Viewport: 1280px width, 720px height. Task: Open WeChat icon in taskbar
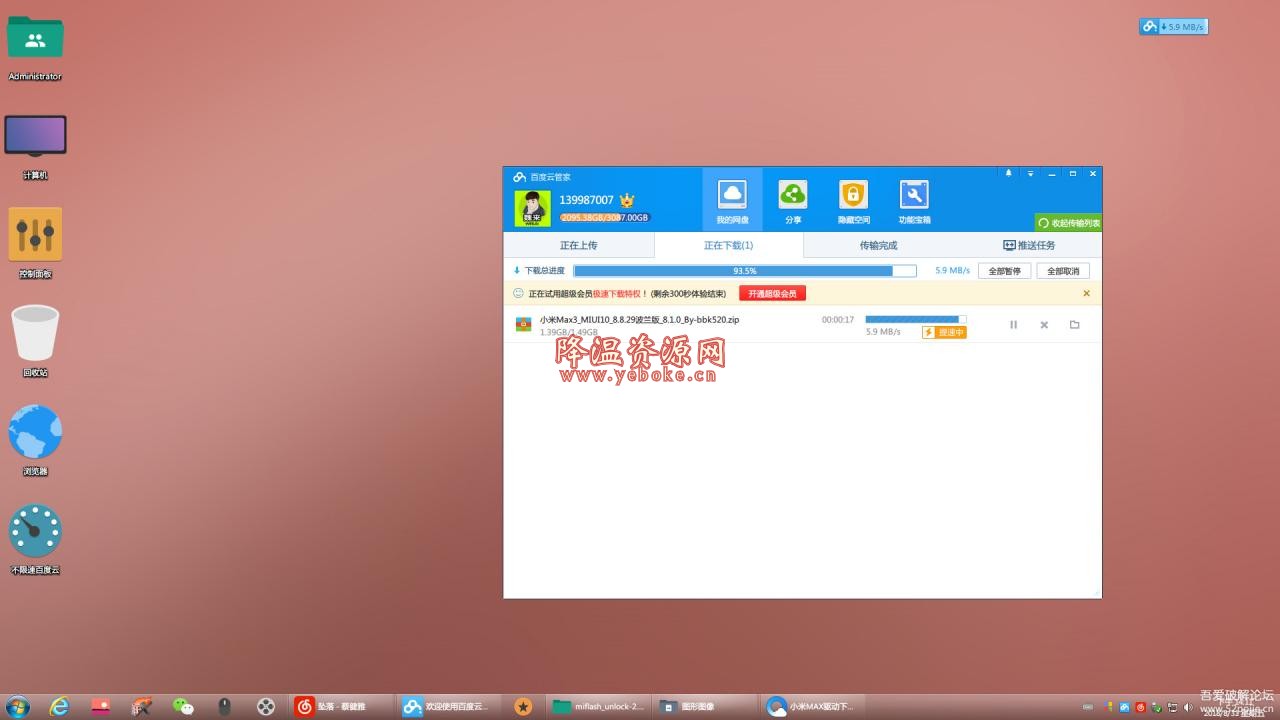point(183,706)
